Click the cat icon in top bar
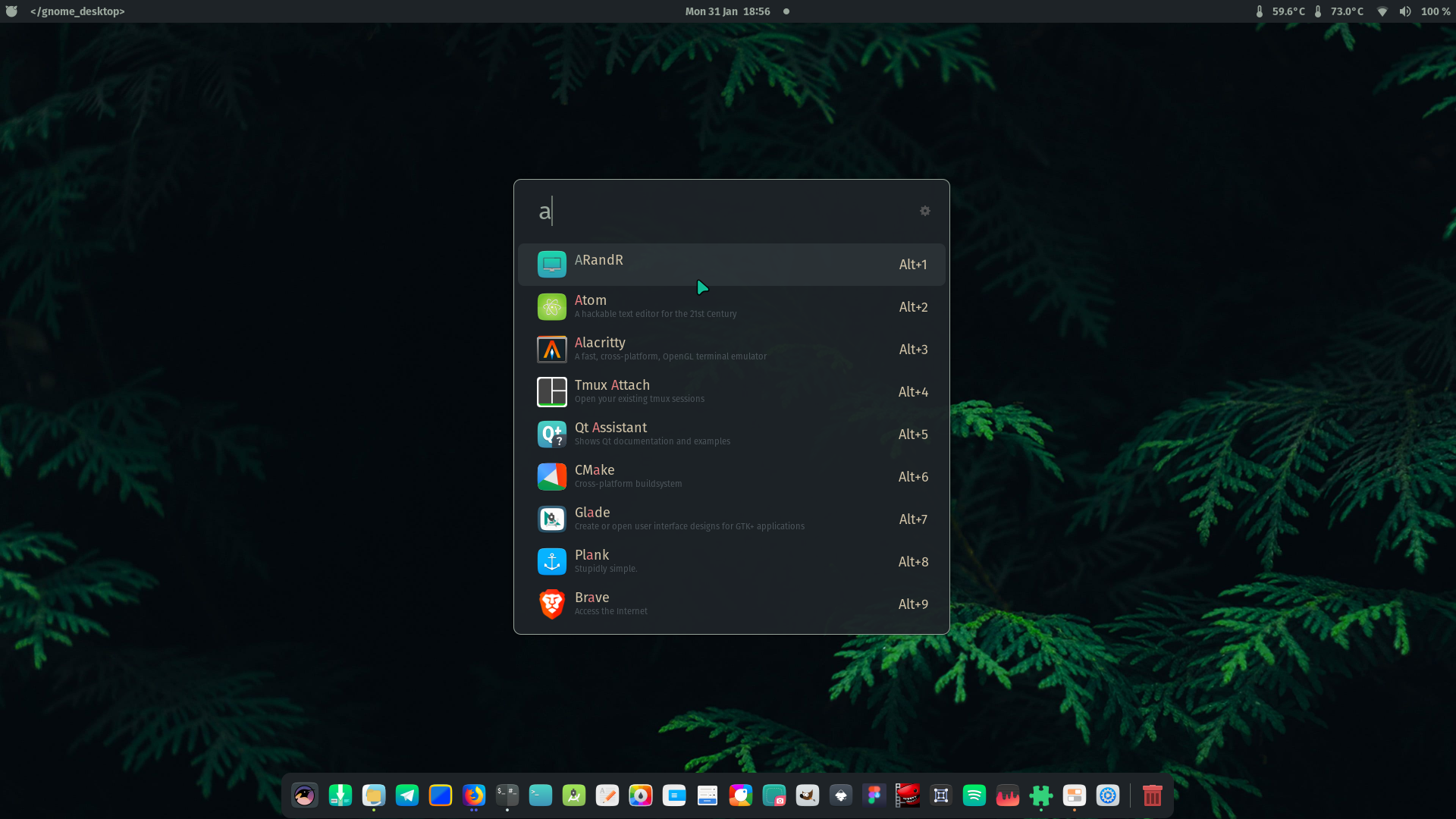1456x819 pixels. (x=11, y=11)
